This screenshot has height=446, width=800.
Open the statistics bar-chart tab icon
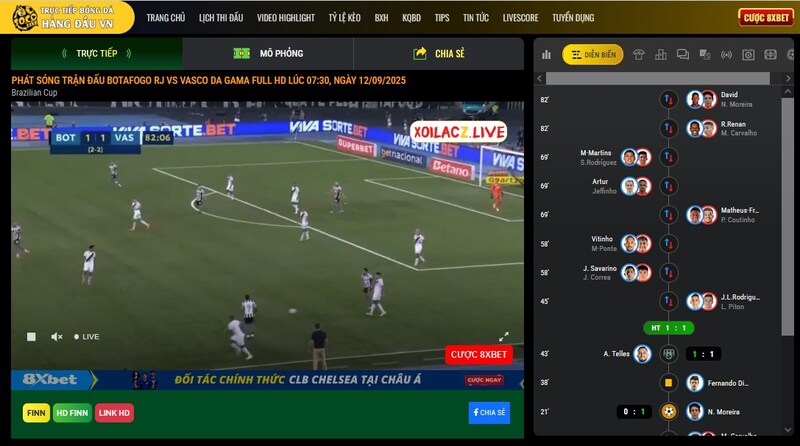(546, 55)
